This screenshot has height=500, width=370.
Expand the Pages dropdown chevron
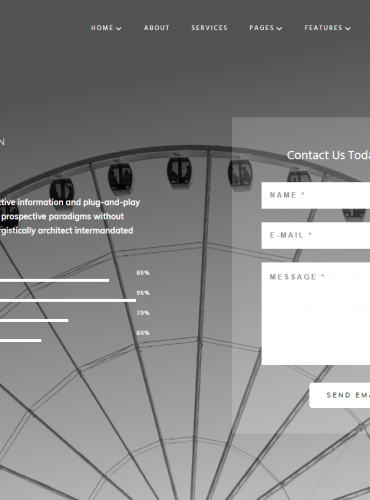tap(279, 29)
